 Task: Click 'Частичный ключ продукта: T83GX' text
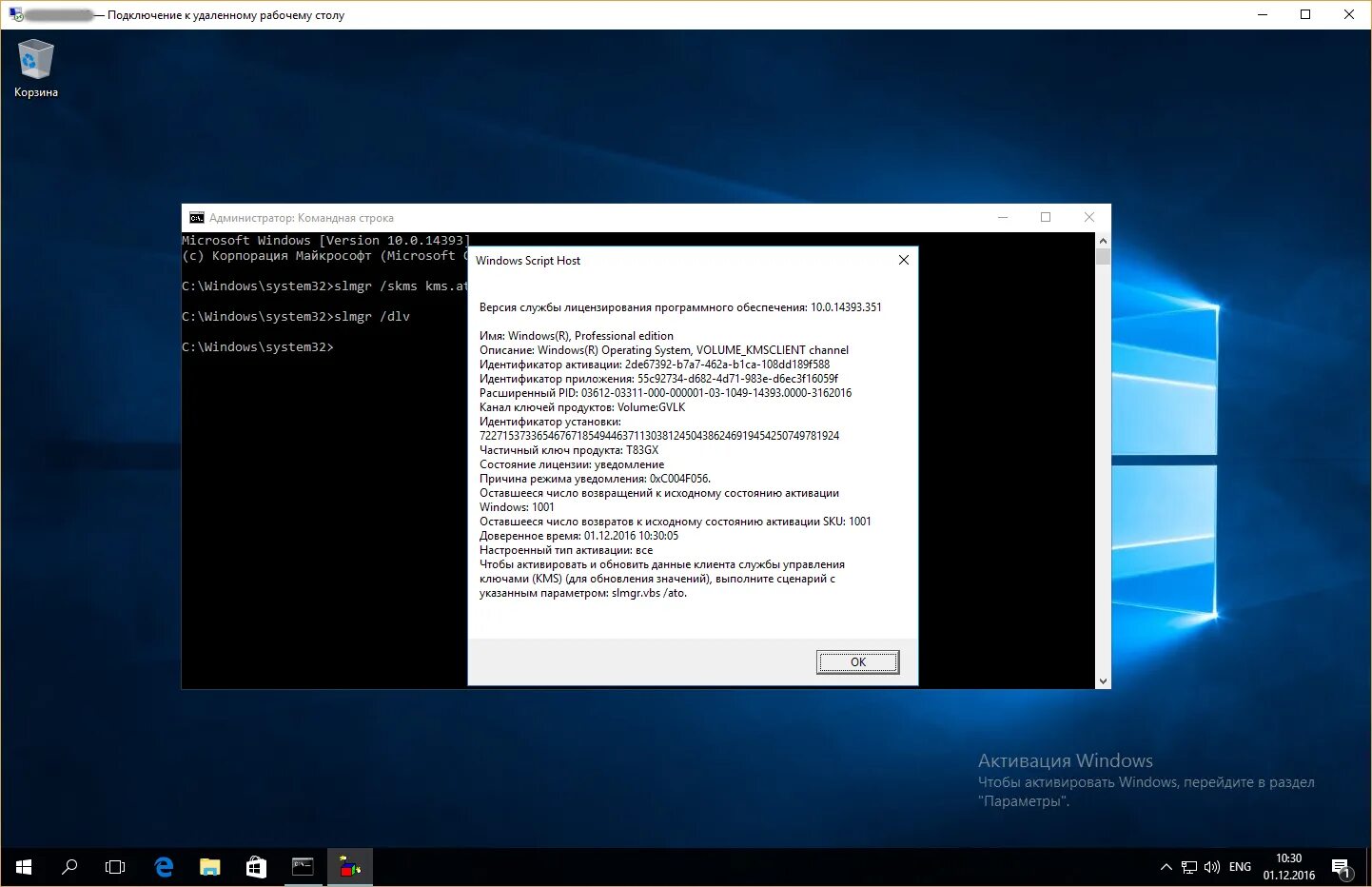coord(569,450)
